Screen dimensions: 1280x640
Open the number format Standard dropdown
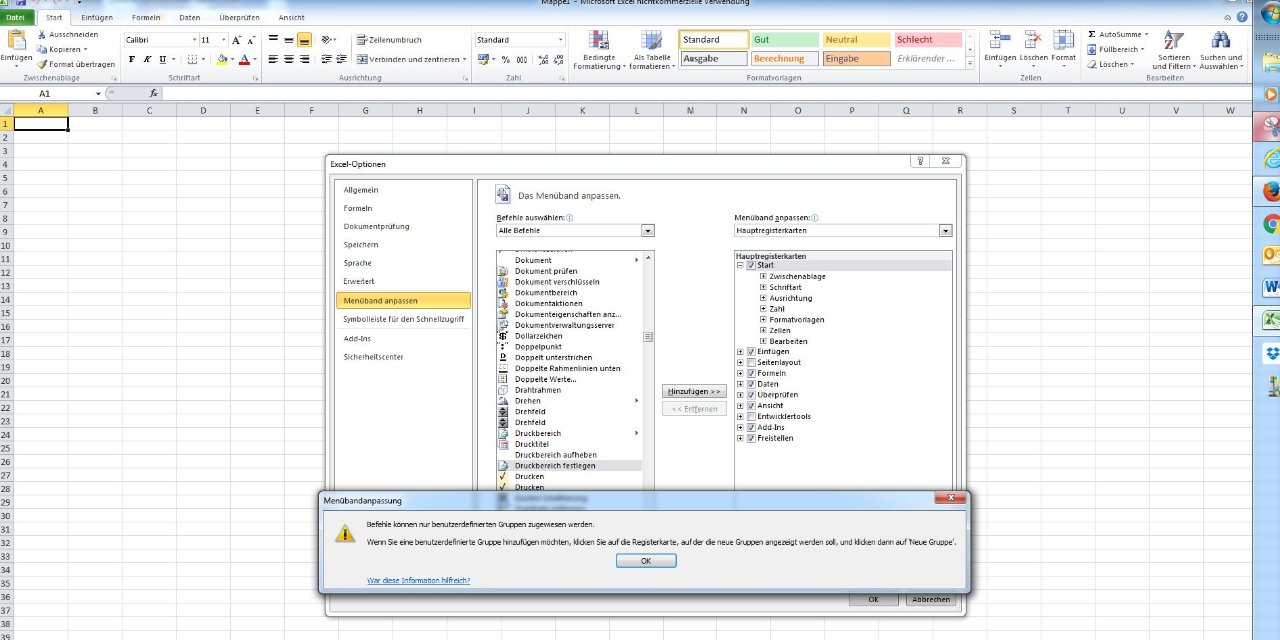point(560,40)
